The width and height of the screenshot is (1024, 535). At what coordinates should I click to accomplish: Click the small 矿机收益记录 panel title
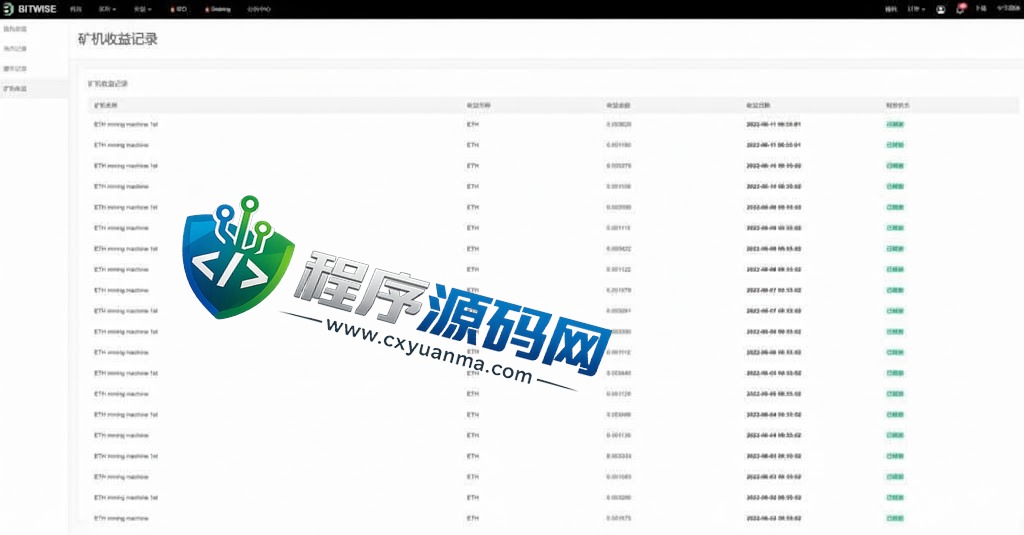(x=108, y=84)
